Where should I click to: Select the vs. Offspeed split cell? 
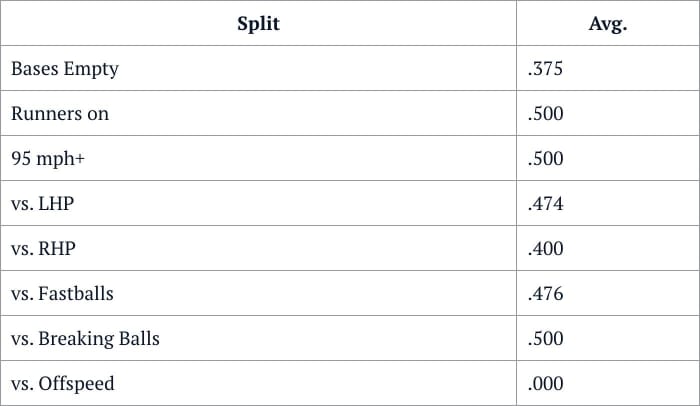pos(62,384)
